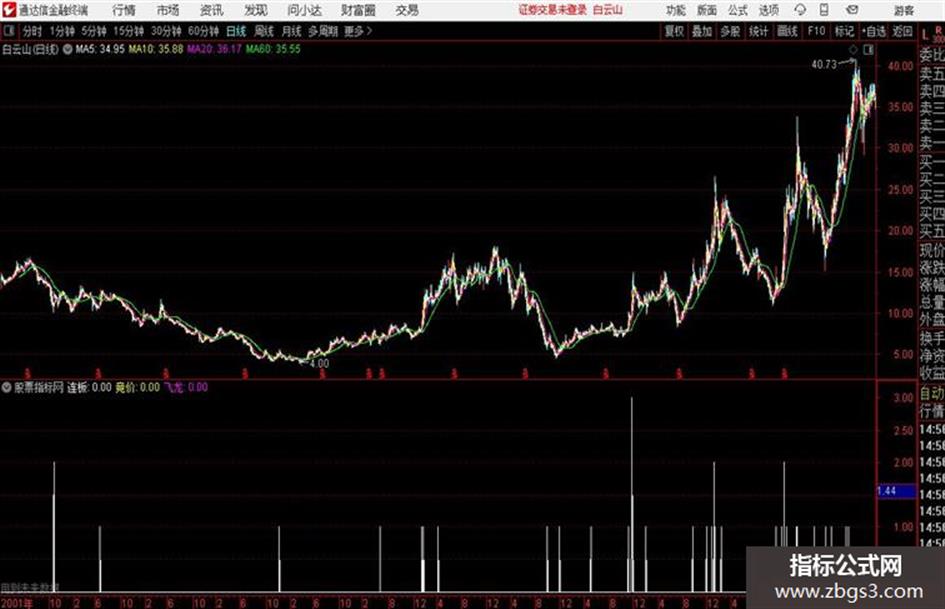This screenshot has width=945, height=609.
Task: Add stock via the +自选 button
Action: click(873, 31)
